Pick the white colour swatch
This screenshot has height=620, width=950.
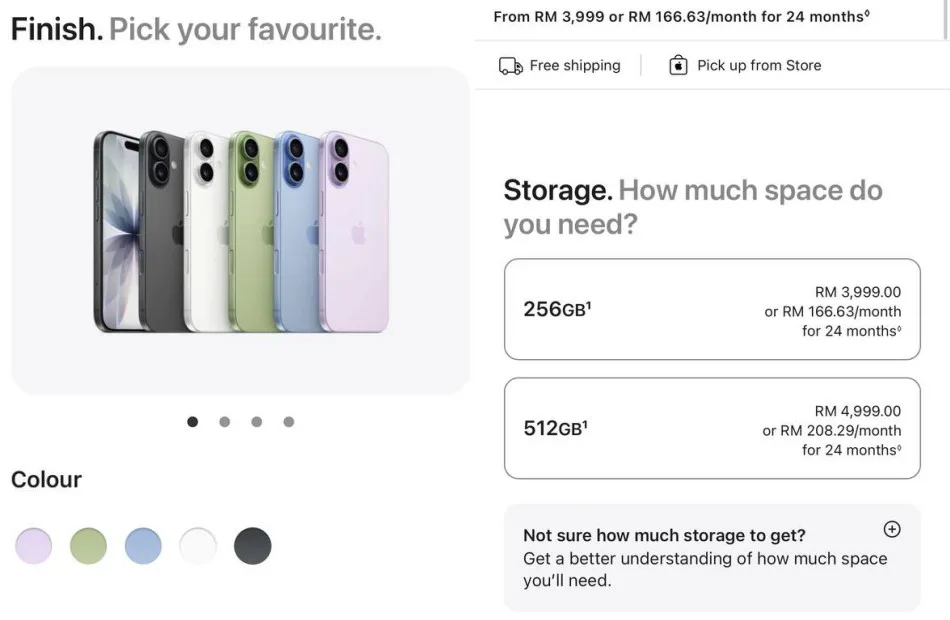pos(198,546)
